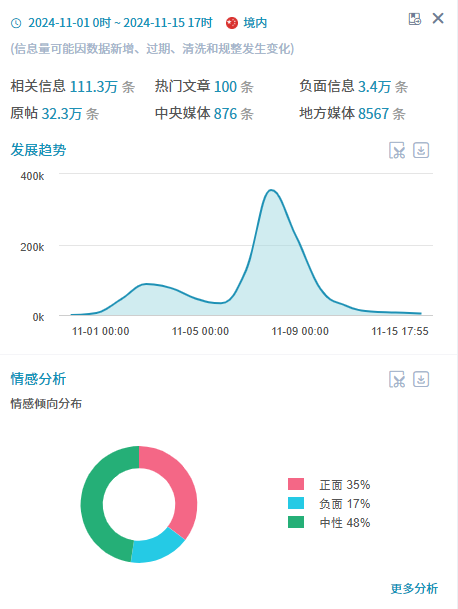Close the analysis panel

tap(438, 18)
